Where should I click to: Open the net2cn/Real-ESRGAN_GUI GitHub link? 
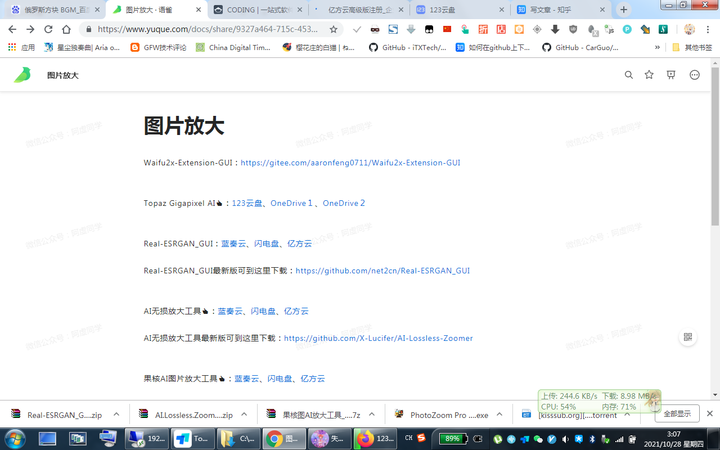coord(382,270)
